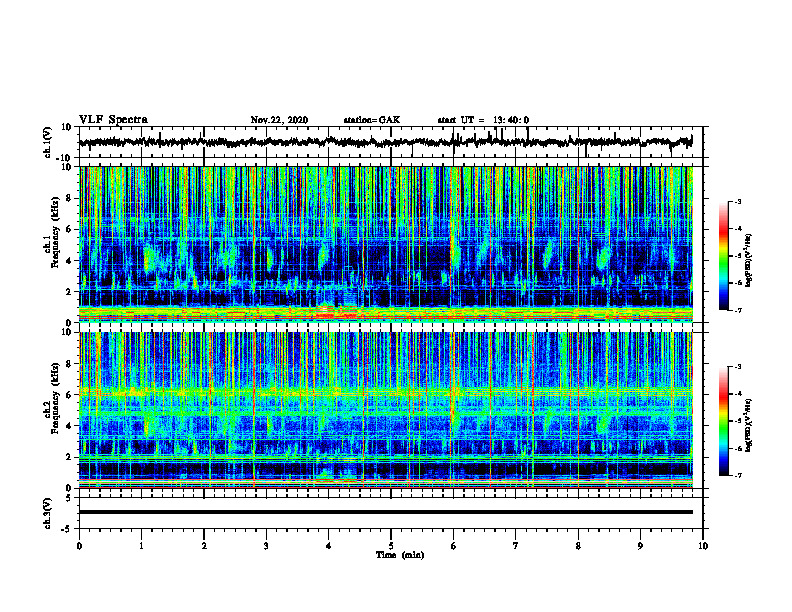Click the time axis tick label "7"

[x=516, y=546]
